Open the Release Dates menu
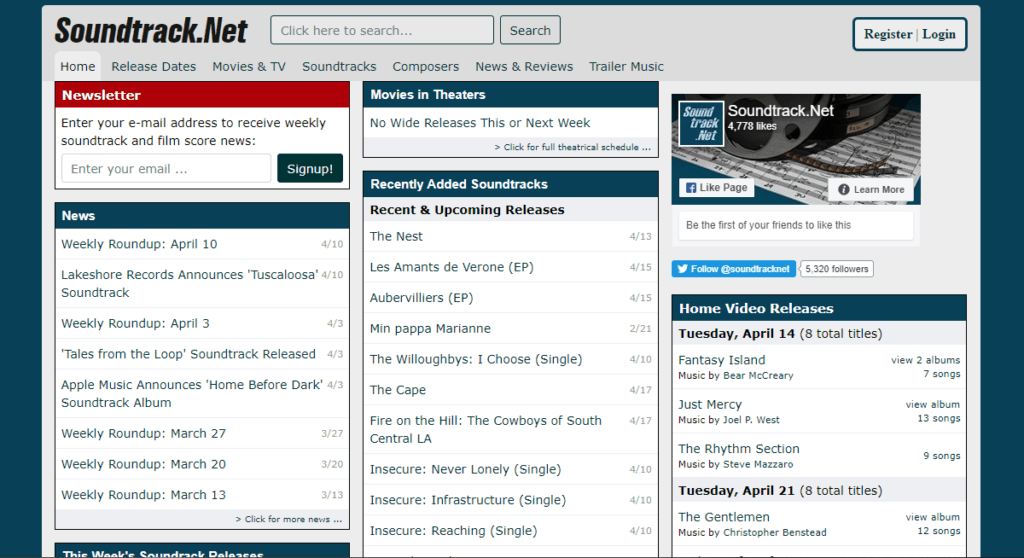The image size is (1024, 558). (153, 66)
